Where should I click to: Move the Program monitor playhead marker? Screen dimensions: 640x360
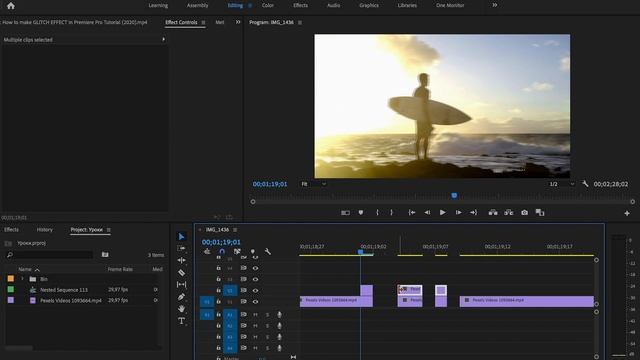454,196
